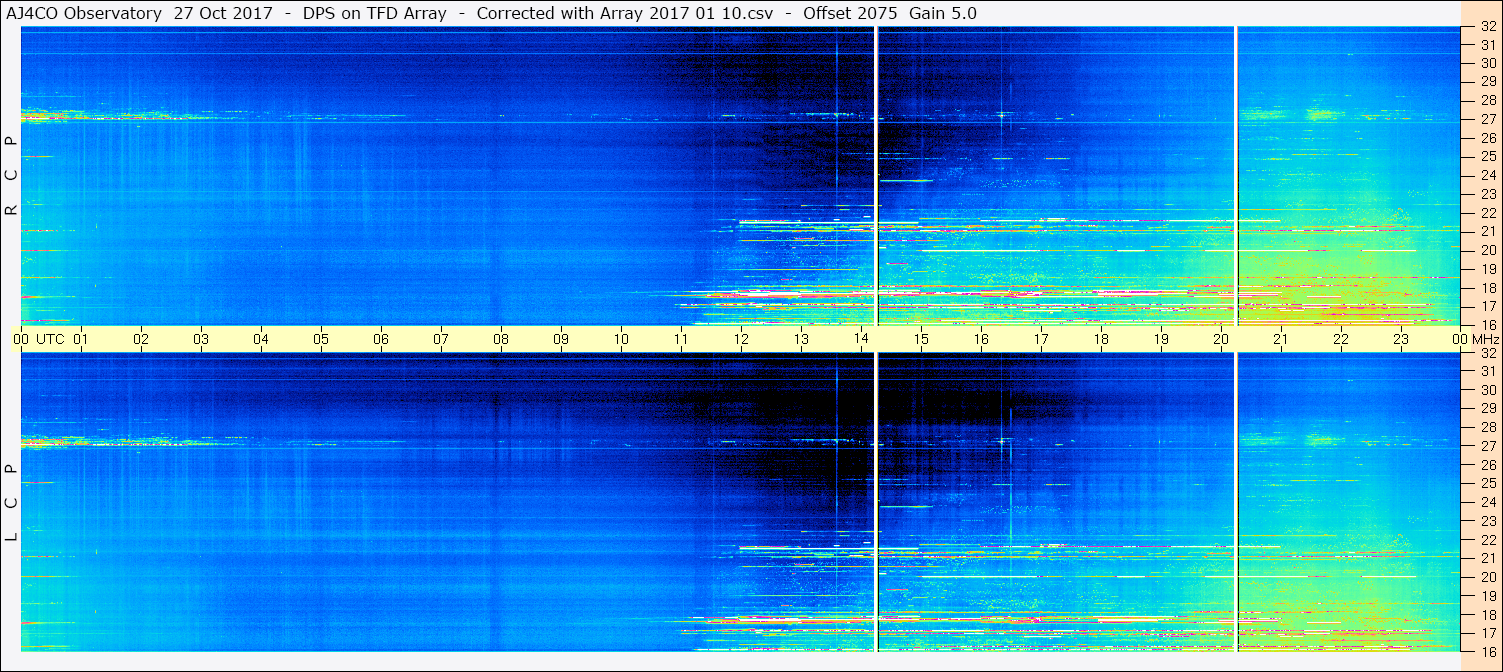1503x672 pixels.
Task: Click the 12 hour mark on time axis
Action: pos(741,339)
